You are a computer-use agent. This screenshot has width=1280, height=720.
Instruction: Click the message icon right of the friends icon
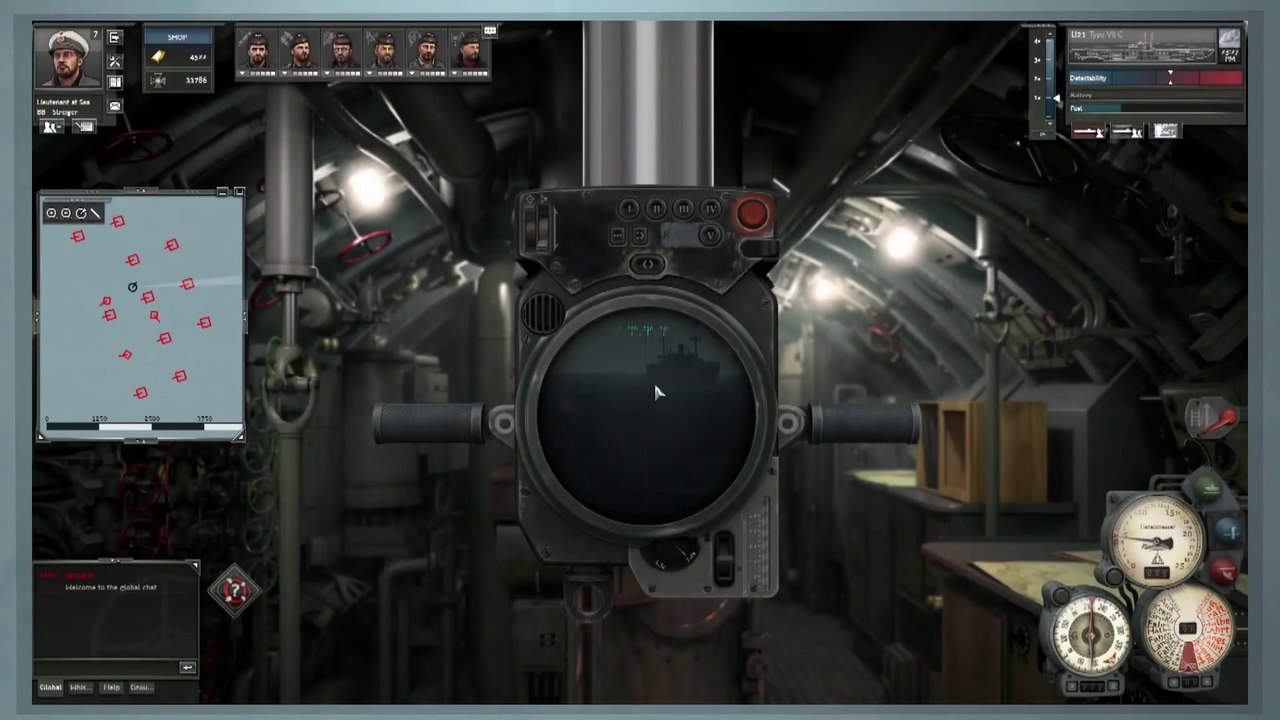85,127
